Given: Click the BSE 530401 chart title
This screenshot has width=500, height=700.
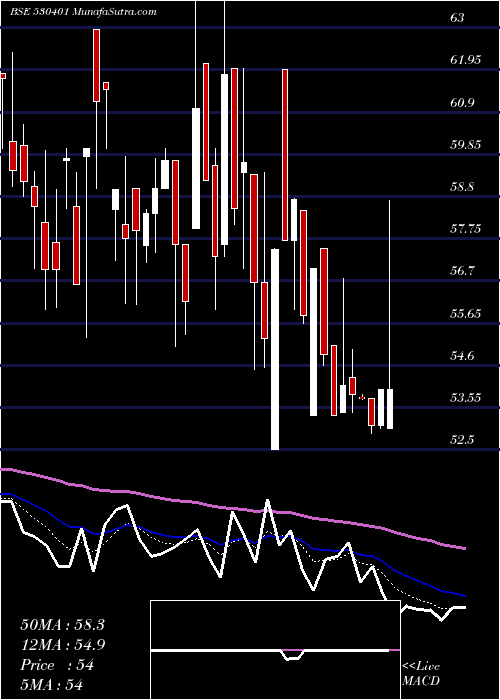Looking at the screenshot, I should pos(83,12).
